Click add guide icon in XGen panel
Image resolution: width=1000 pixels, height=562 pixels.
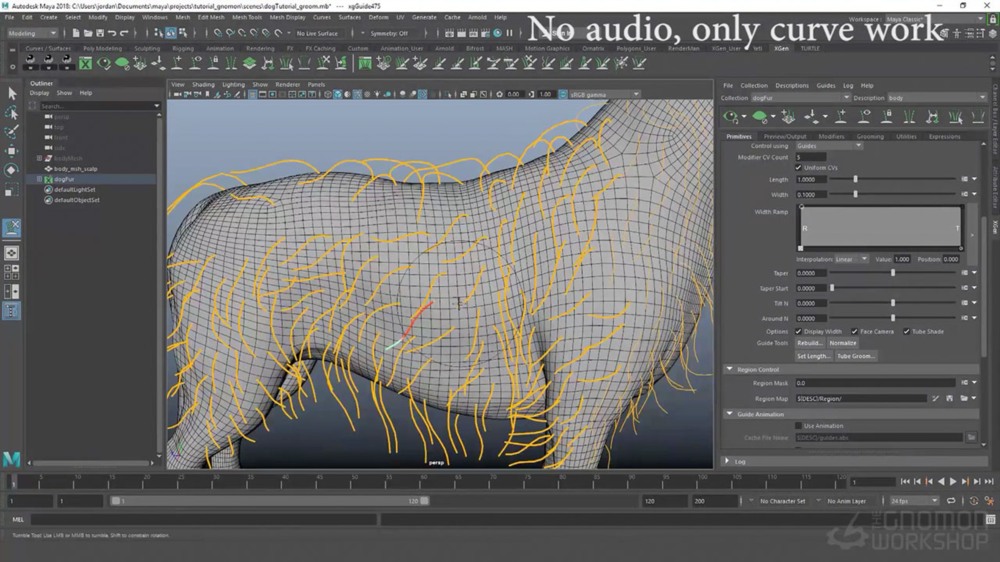[841, 116]
